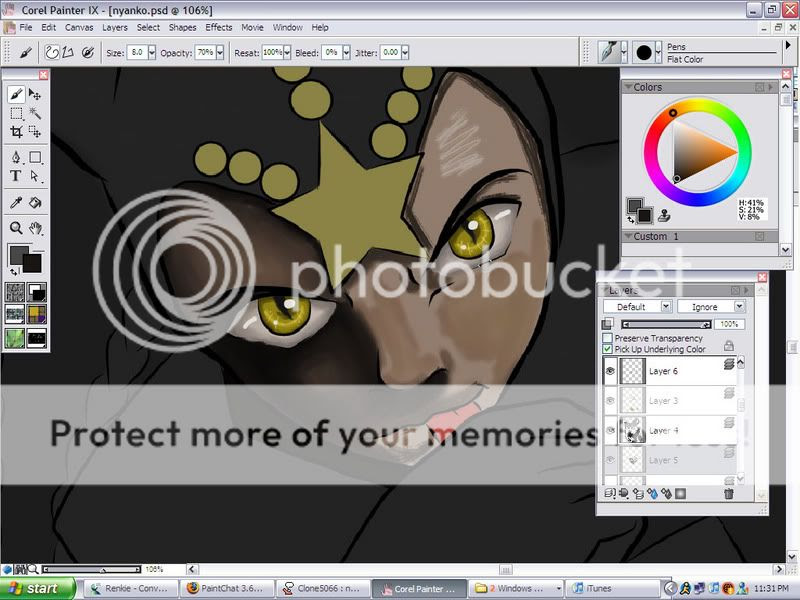Switch to PaintChat taskbar button
Screen dimensions: 800x600
pyautogui.click(x=227, y=588)
